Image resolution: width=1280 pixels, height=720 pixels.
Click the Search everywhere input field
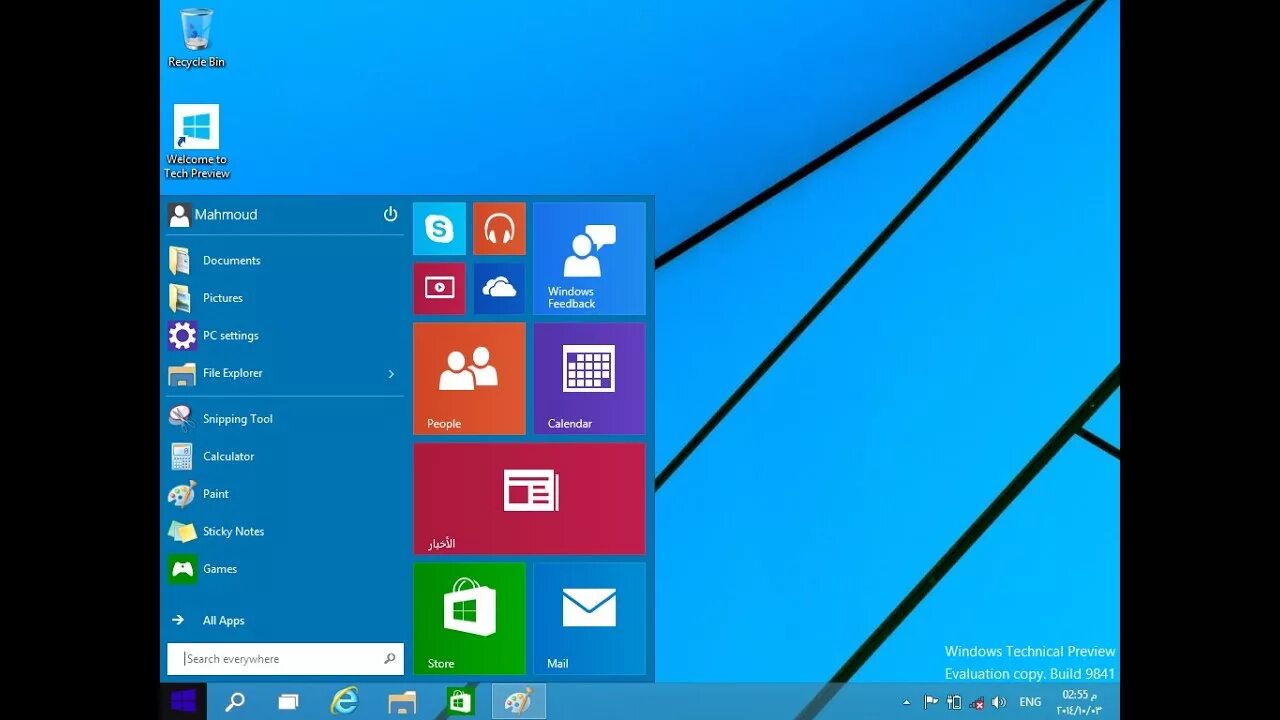coord(285,659)
